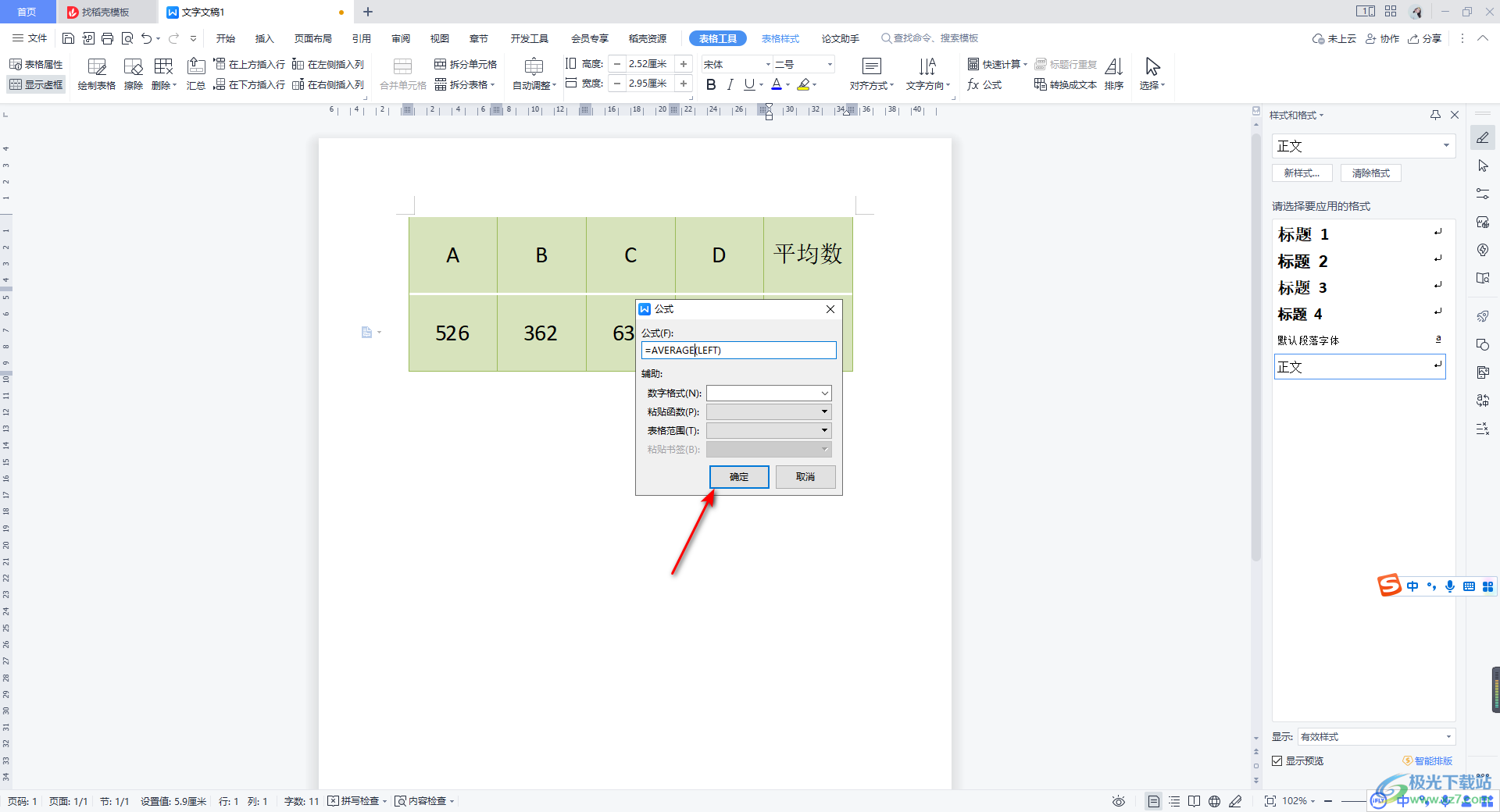Viewport: 1500px width, 812px height.
Task: Expand the font name dropdown (宋体)
Action: pos(768,64)
